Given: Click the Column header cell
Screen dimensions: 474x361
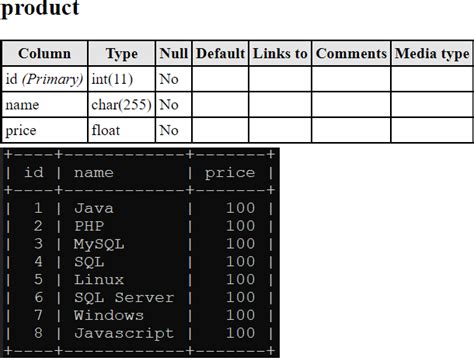Looking at the screenshot, I should point(45,53).
